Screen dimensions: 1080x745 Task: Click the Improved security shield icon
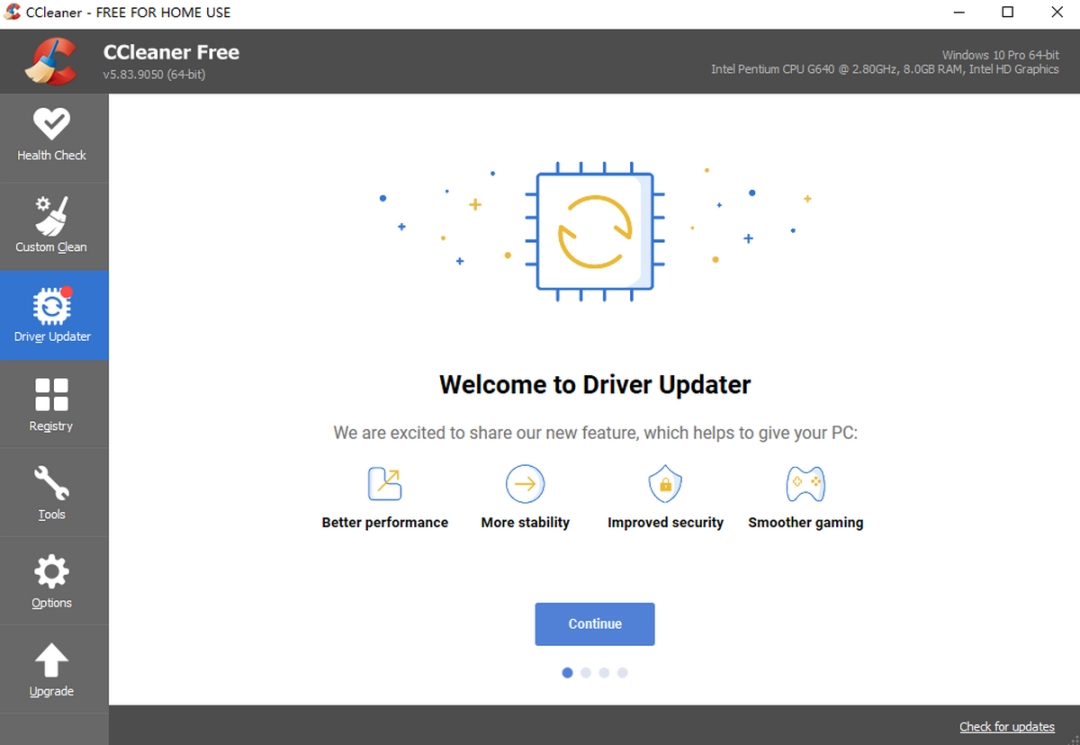[665, 482]
